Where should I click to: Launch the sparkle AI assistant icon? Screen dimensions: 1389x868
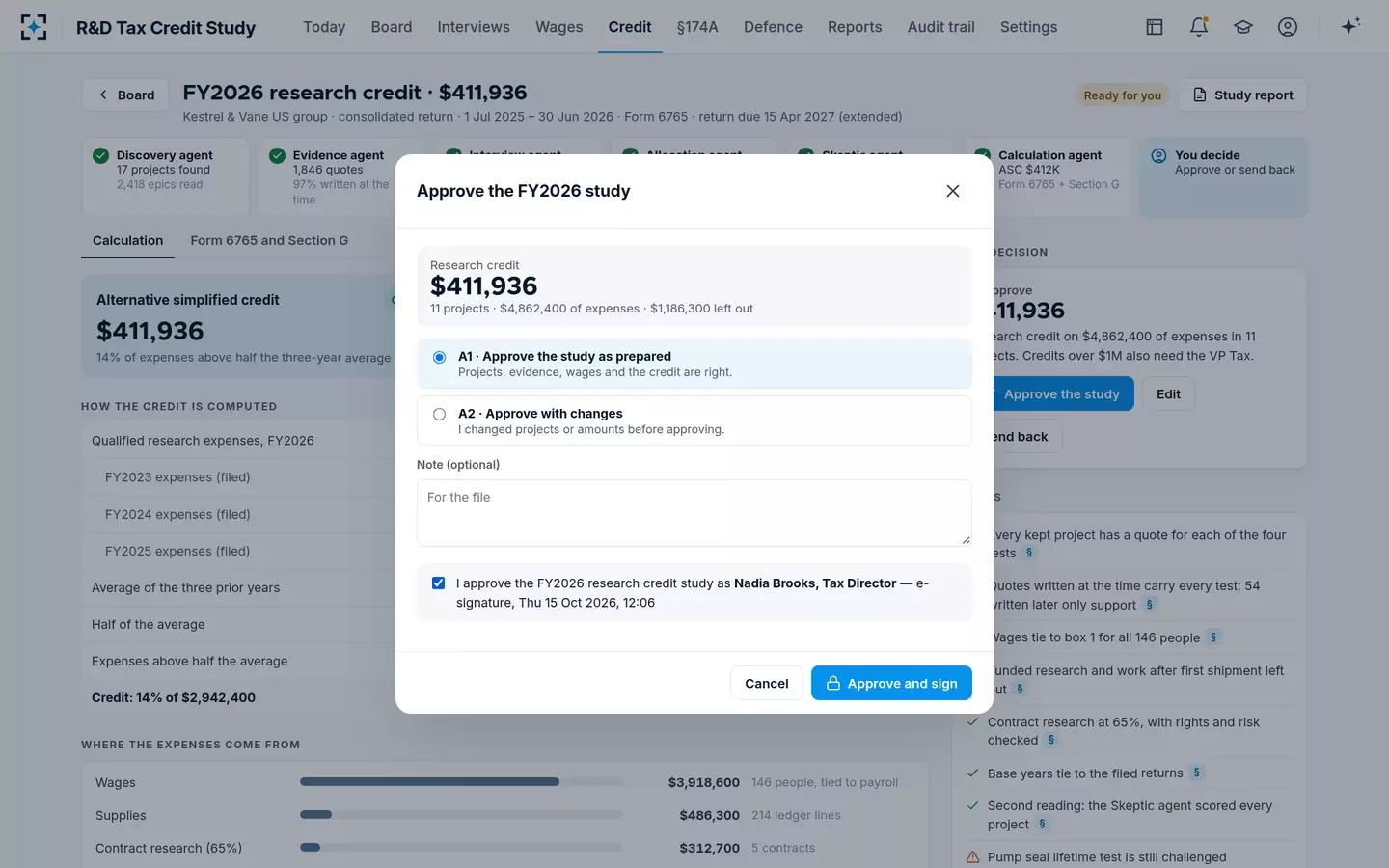coord(1350,26)
